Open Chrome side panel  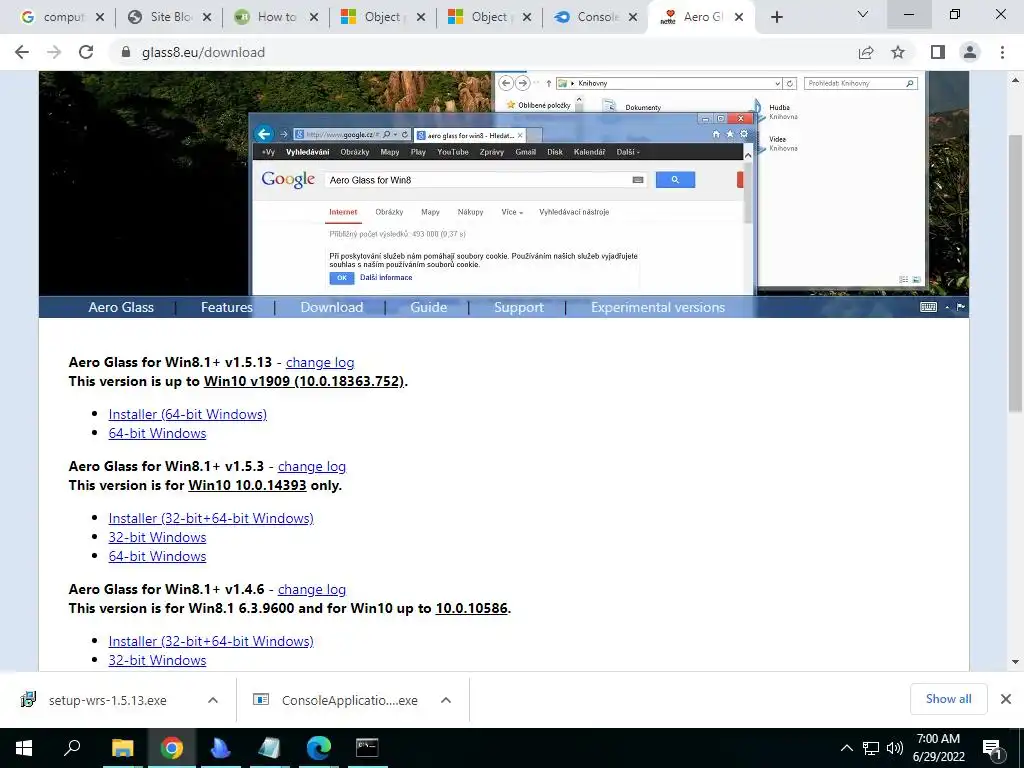[x=938, y=52]
